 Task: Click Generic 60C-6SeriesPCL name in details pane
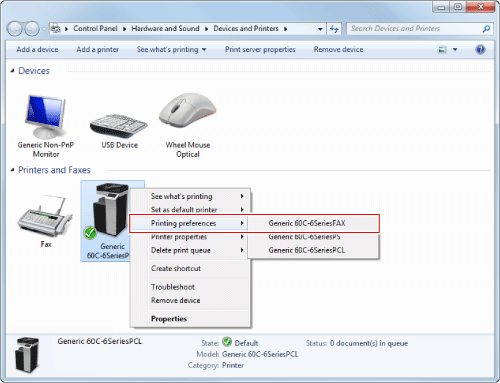(99, 341)
